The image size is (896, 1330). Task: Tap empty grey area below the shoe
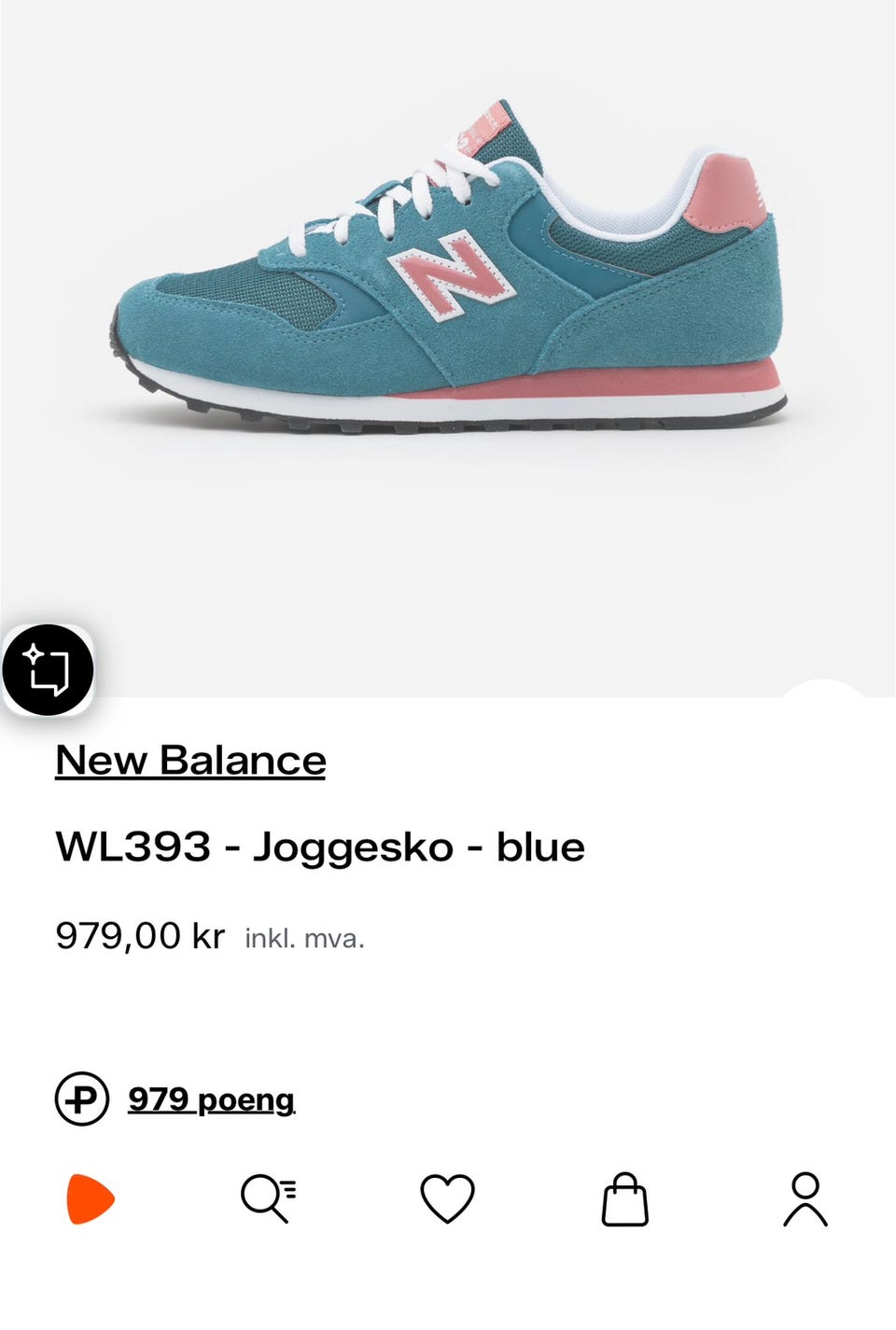pos(448,551)
